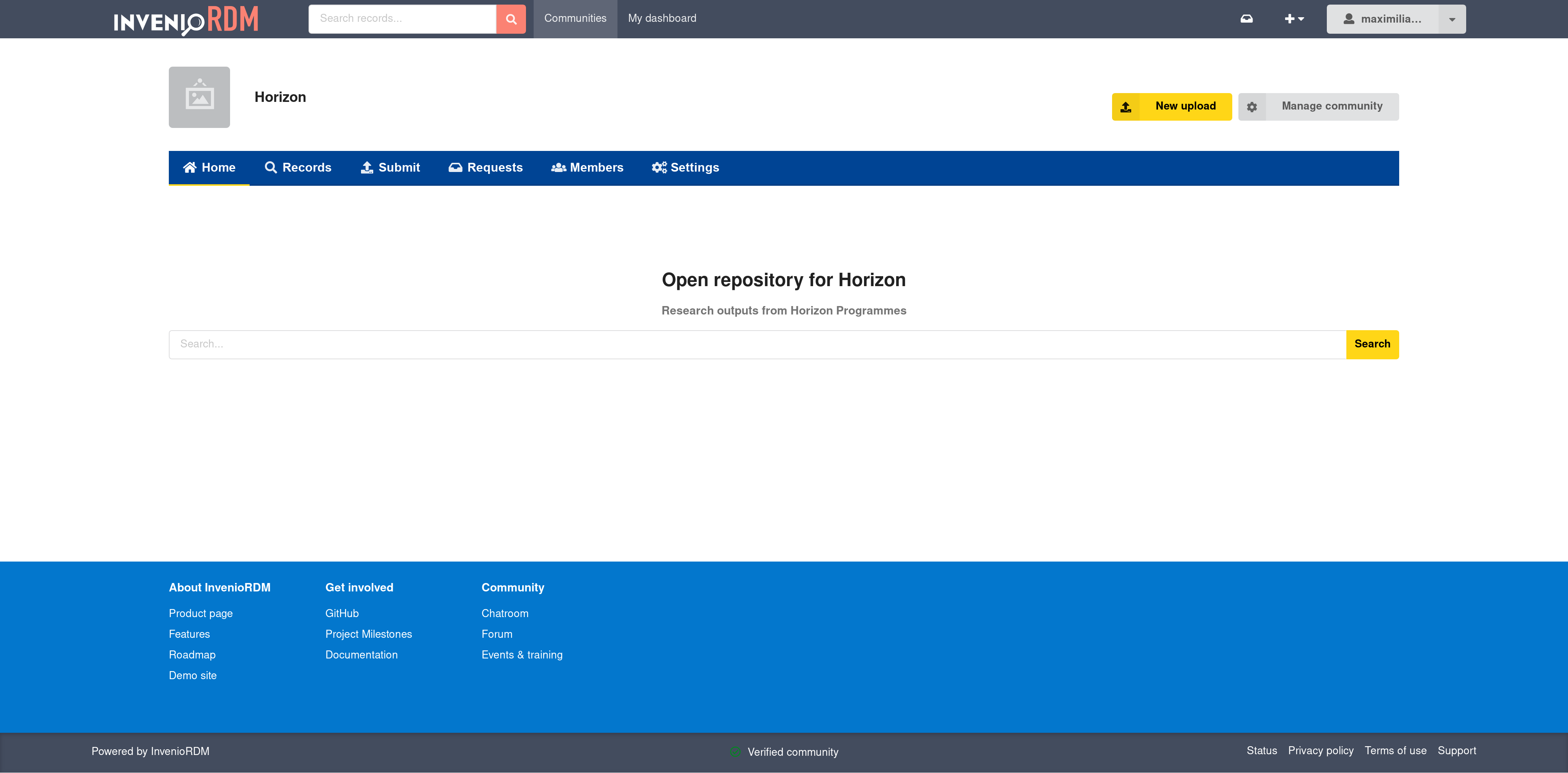
Task: Open the Features link
Action: (x=189, y=634)
